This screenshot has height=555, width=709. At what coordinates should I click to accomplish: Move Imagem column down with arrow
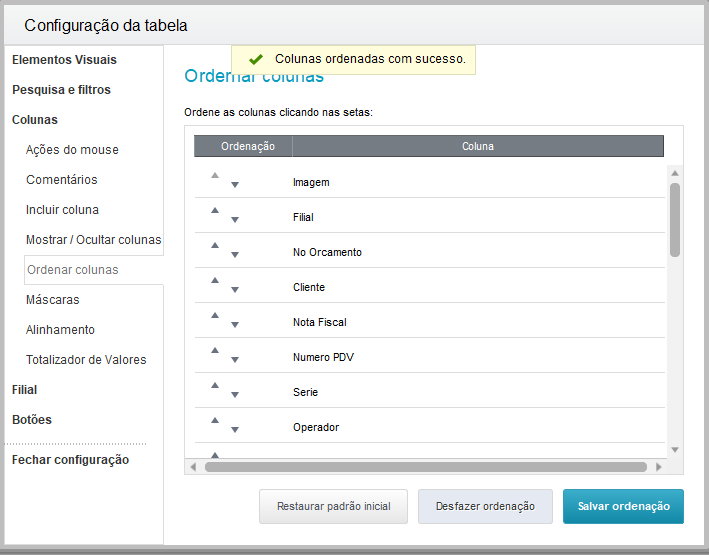click(x=235, y=185)
